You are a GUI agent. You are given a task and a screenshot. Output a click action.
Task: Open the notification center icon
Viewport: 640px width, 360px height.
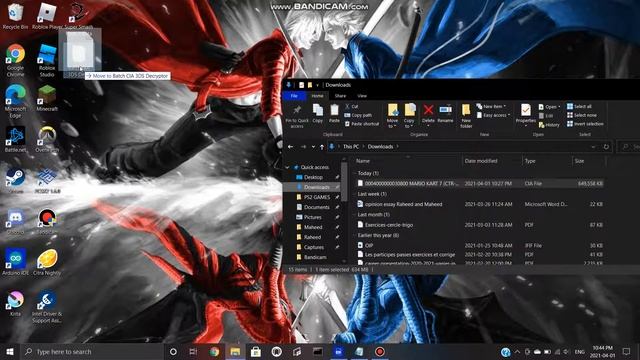(627, 351)
